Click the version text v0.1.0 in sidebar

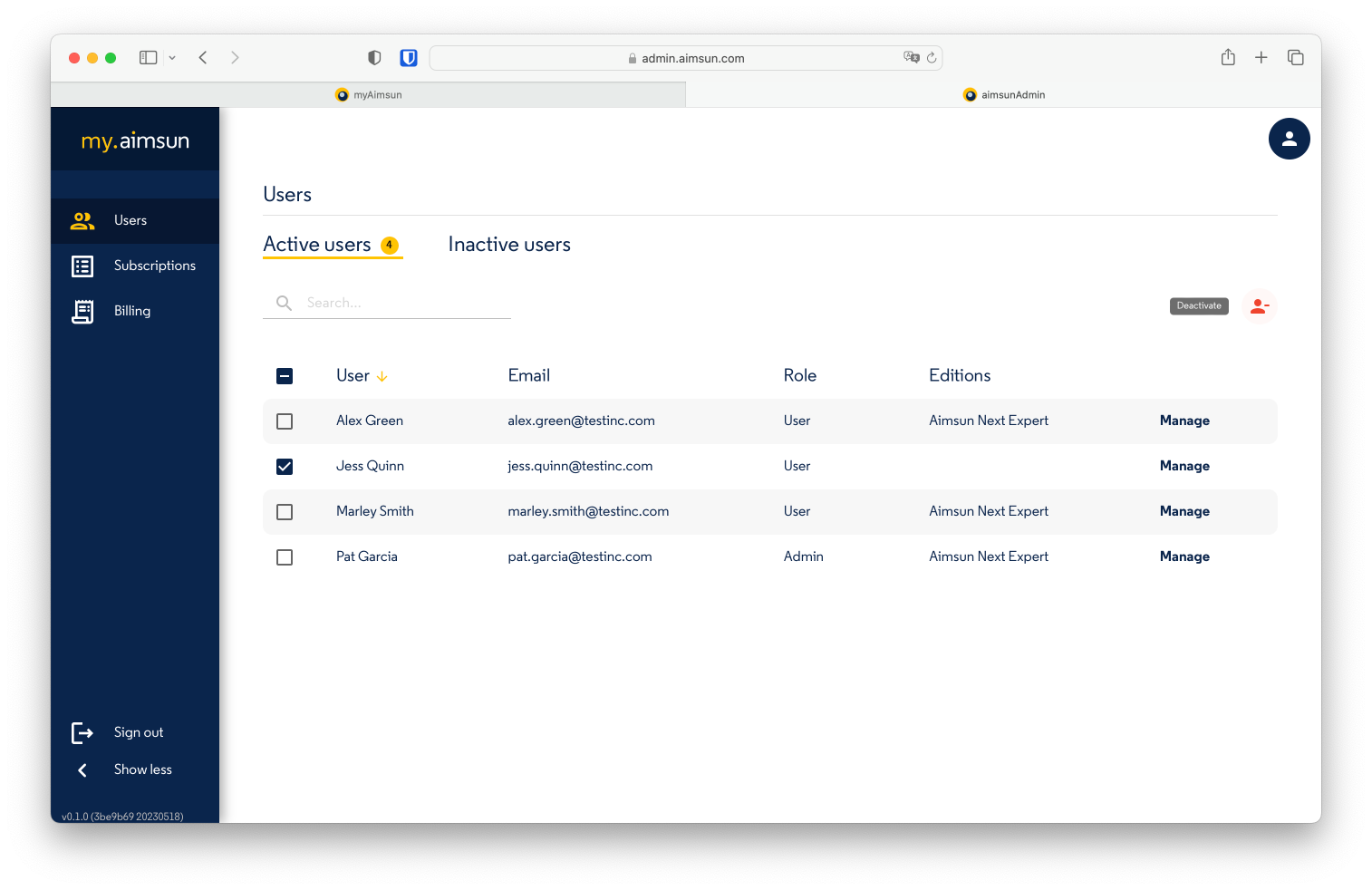point(122,817)
